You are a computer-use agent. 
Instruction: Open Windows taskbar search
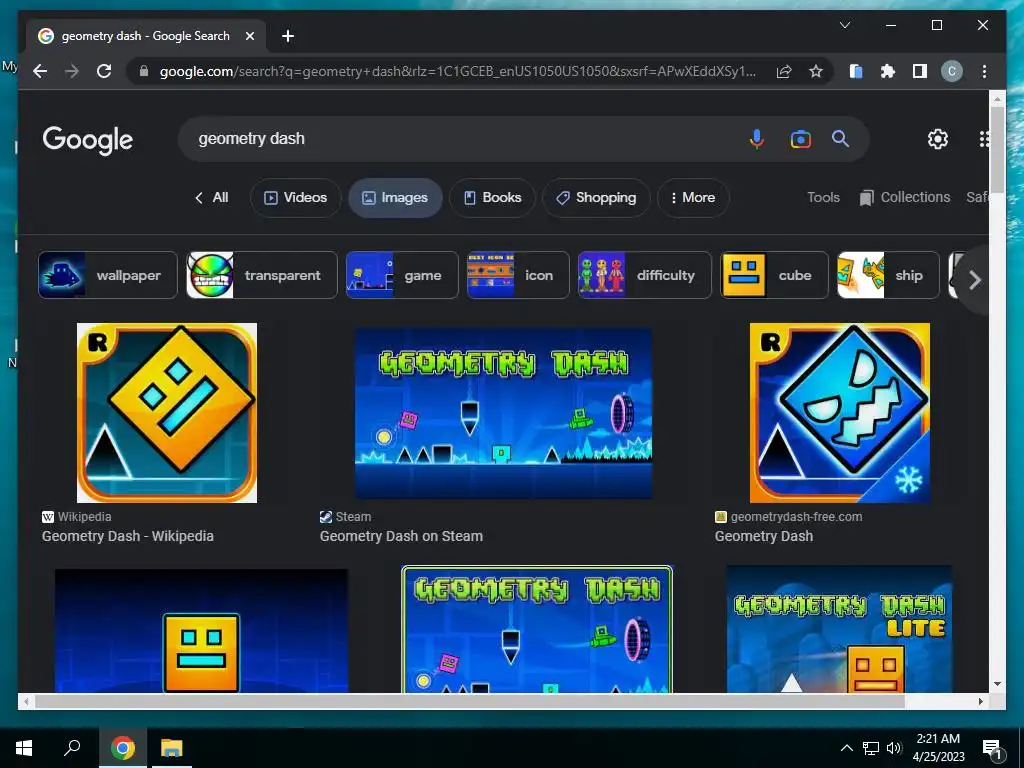tap(72, 748)
